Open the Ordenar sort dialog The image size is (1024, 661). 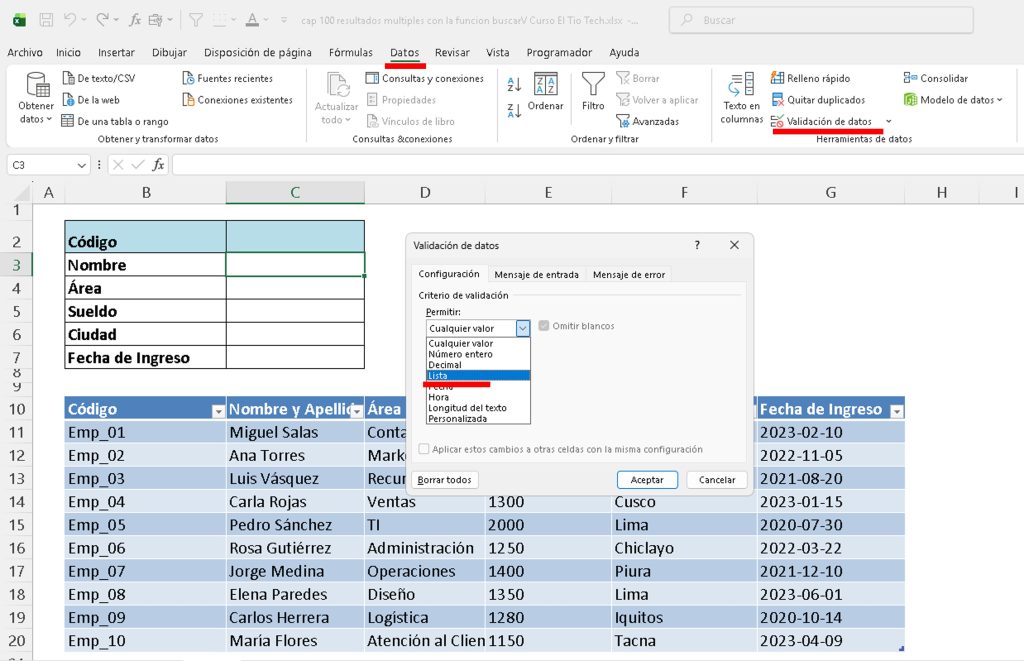(545, 92)
